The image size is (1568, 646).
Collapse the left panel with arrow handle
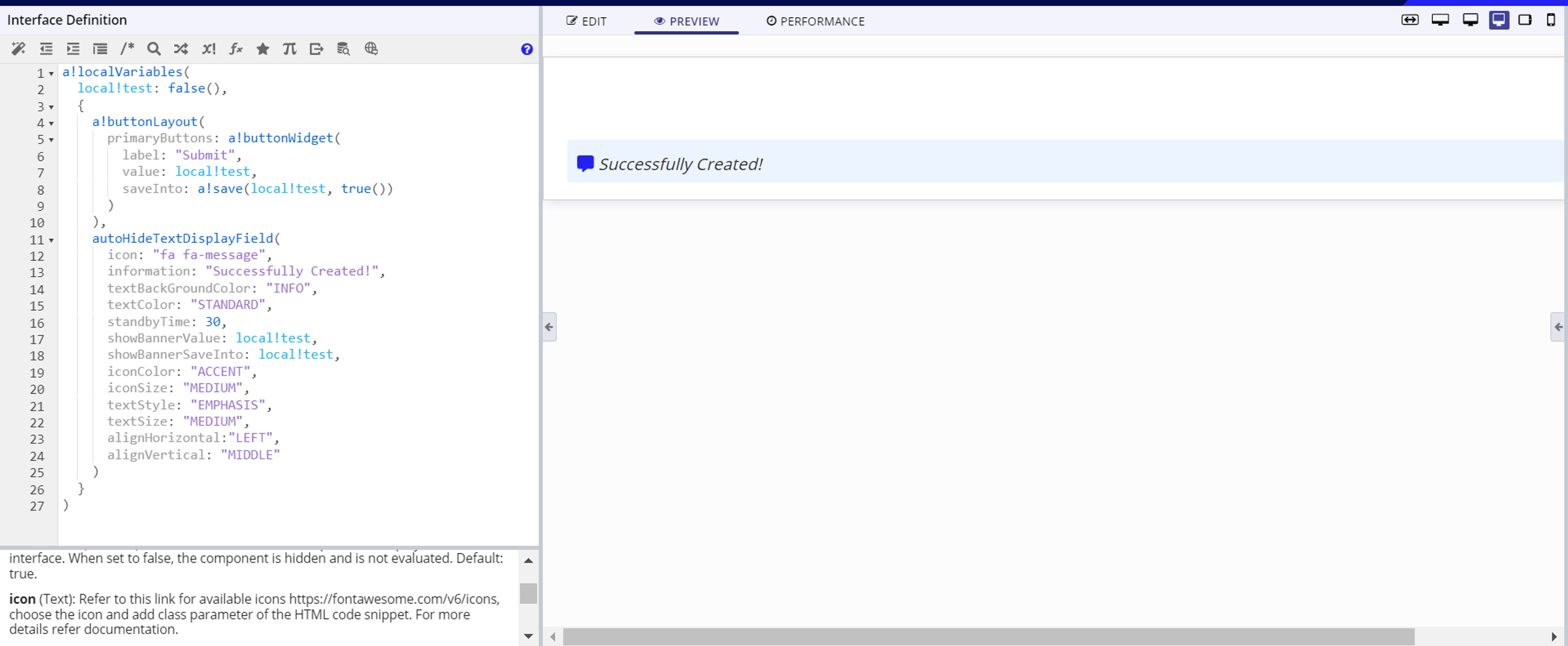tap(549, 326)
